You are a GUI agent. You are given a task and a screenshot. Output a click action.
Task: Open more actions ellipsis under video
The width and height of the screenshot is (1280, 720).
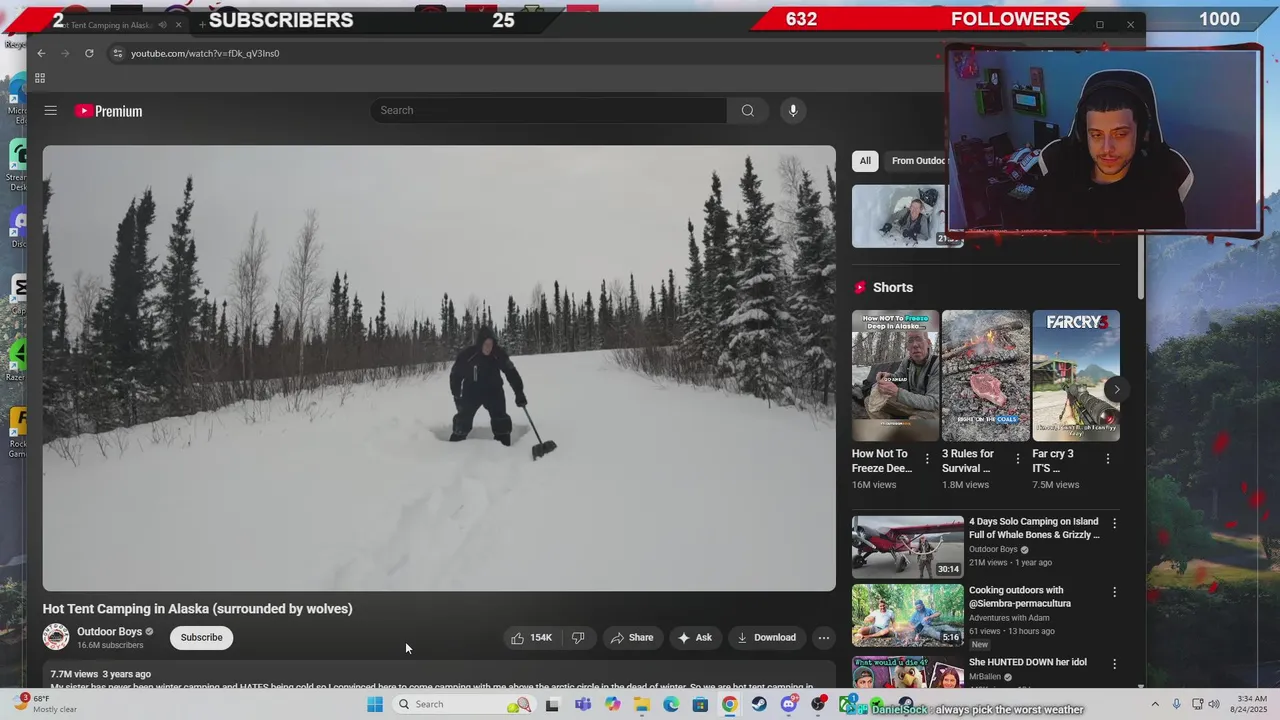(x=823, y=638)
